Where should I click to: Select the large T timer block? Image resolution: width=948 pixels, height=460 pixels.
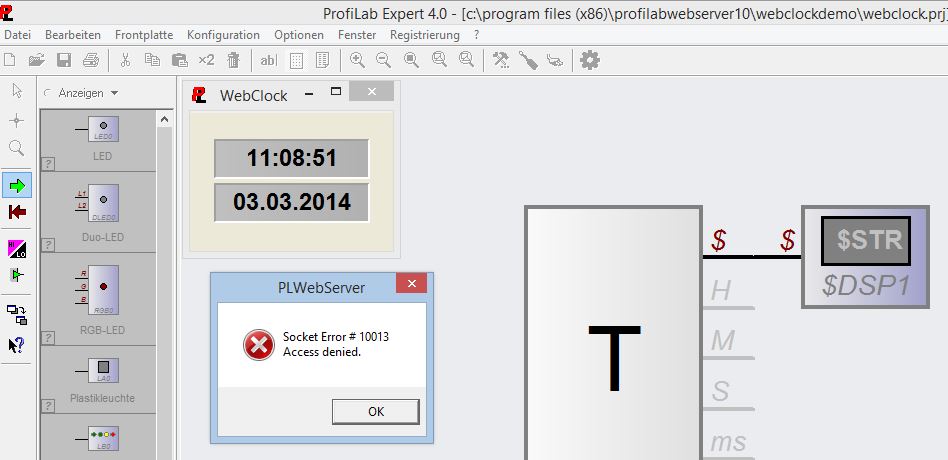[613, 333]
